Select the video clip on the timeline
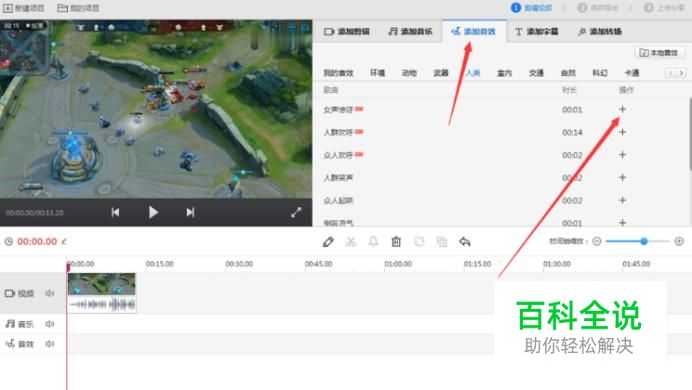The width and height of the screenshot is (692, 390). pyautogui.click(x=102, y=293)
